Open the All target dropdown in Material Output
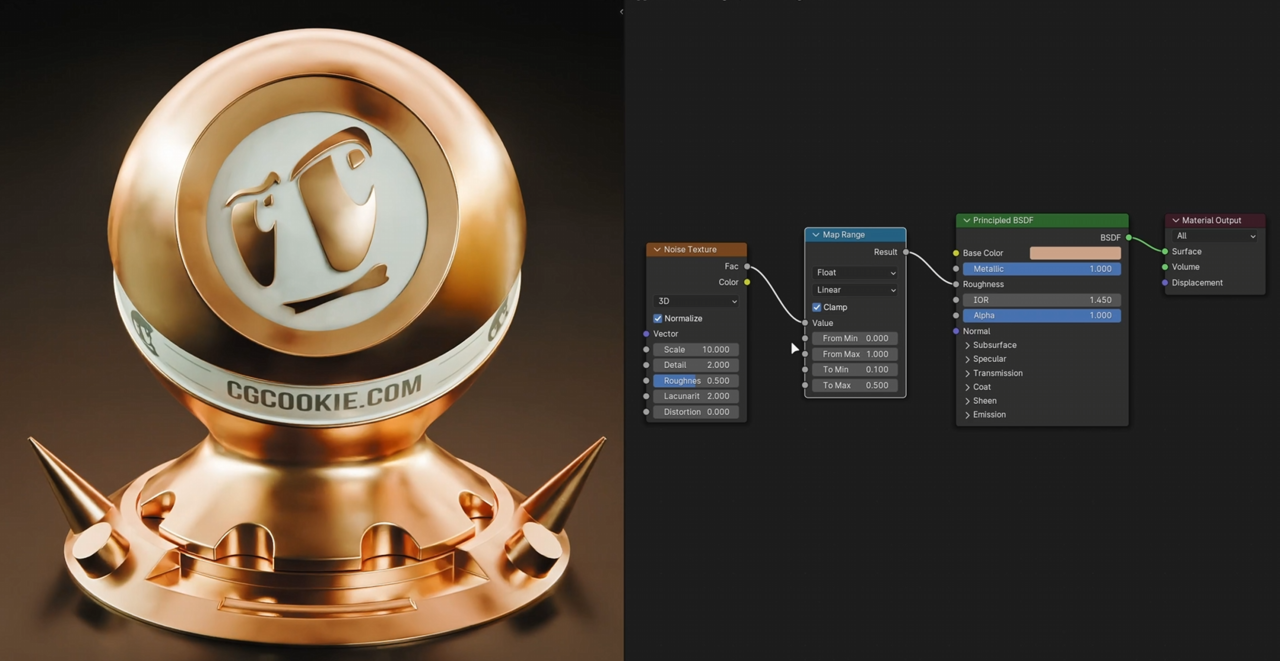This screenshot has height=661, width=1280. pos(1215,236)
